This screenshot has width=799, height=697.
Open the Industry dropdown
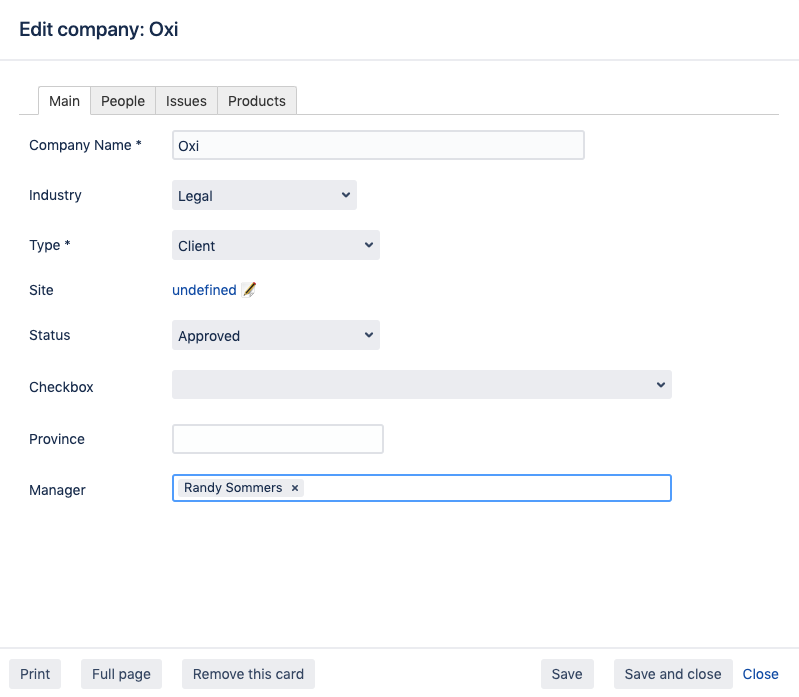tap(264, 195)
